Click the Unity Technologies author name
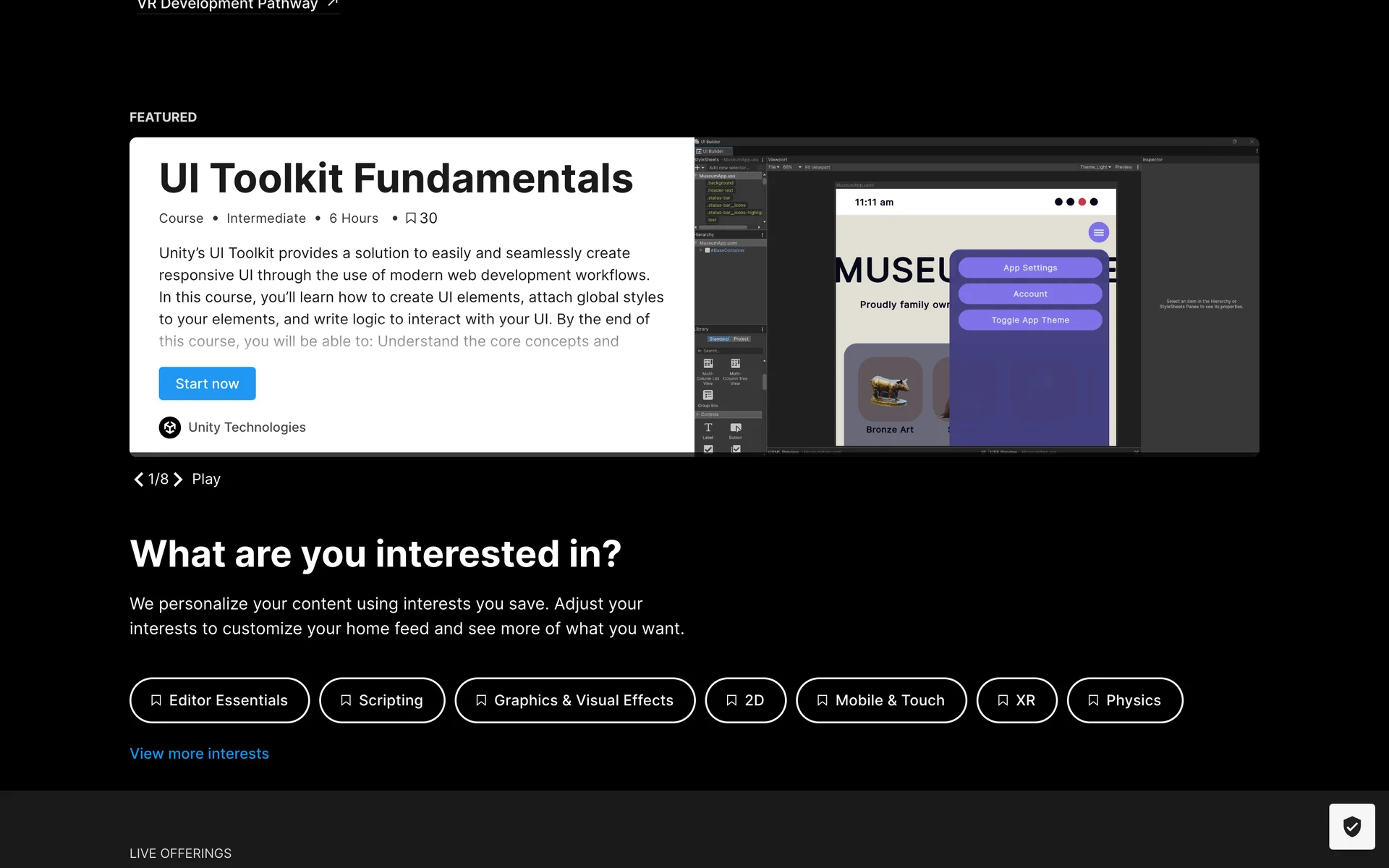 [247, 427]
